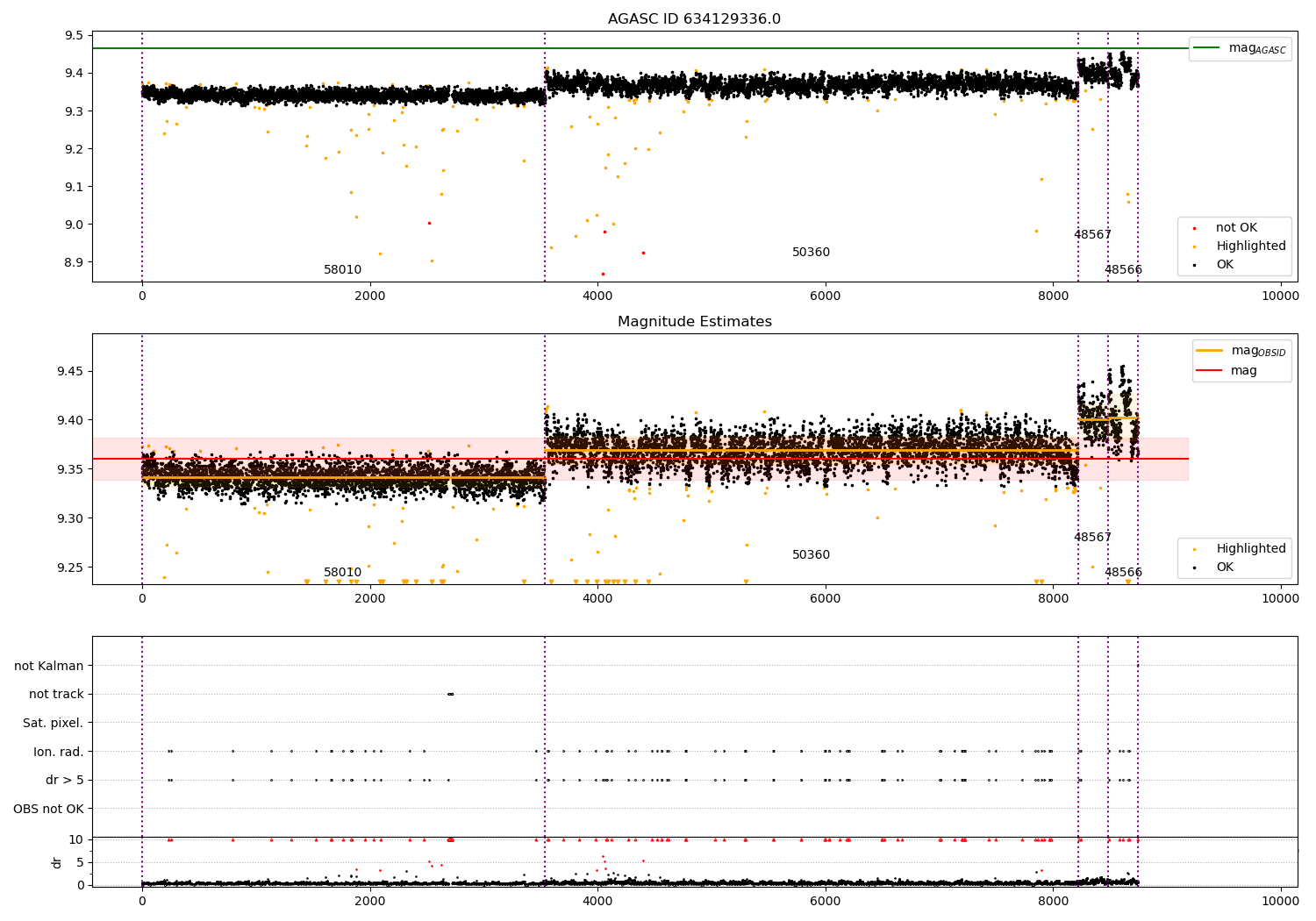Click '50360' annotation in Magnitude Estimates plot
Image resolution: width=1316 pixels, height=921 pixels.
point(811,555)
